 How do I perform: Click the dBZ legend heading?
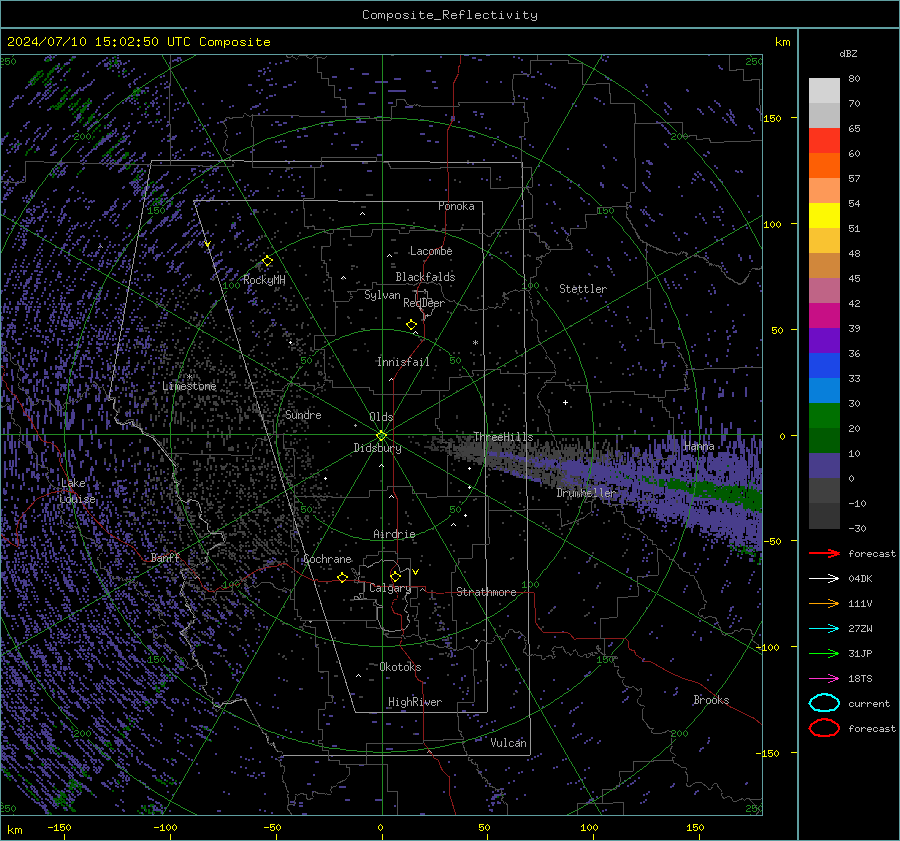click(x=848, y=53)
